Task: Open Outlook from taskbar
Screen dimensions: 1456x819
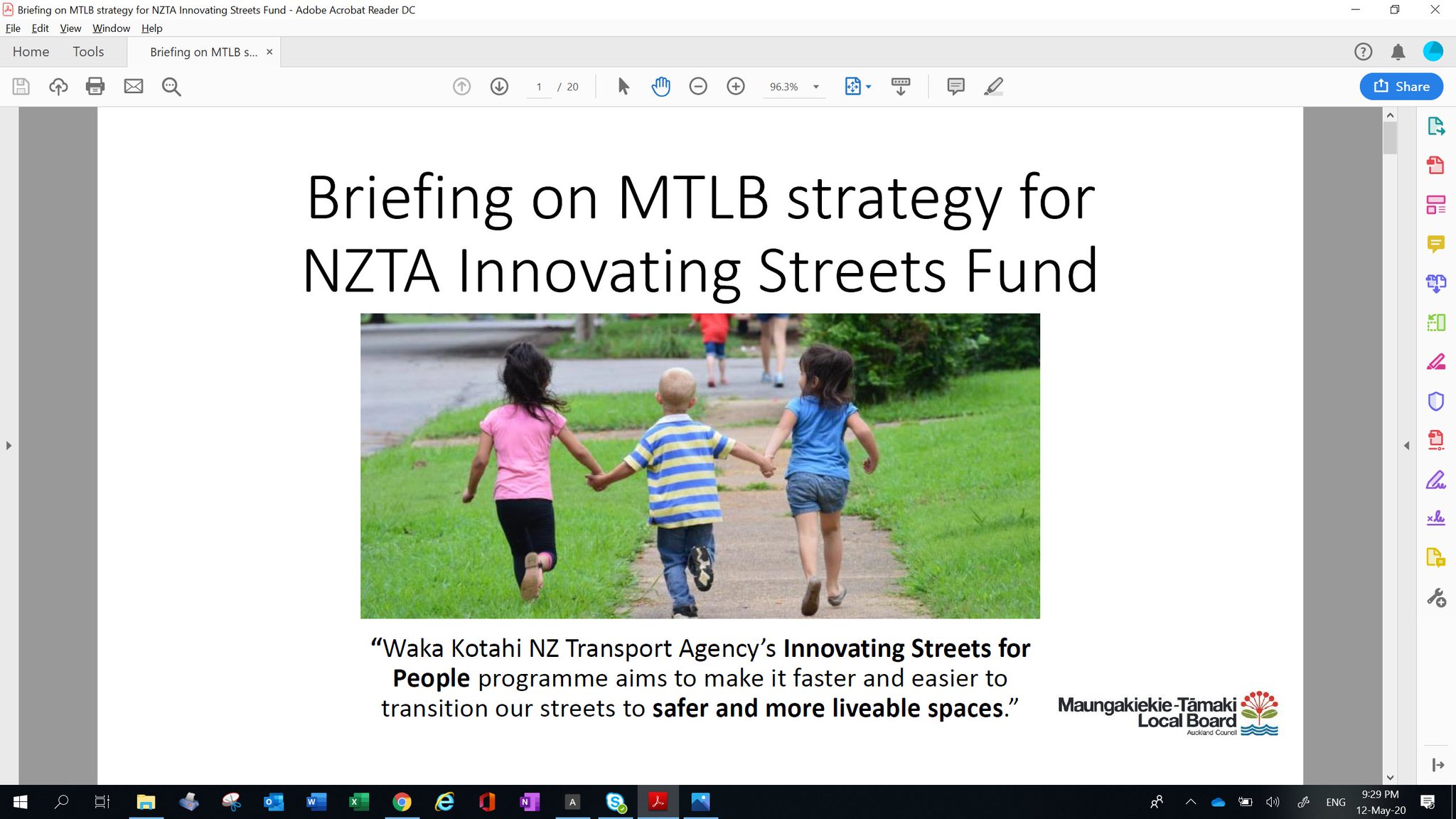Action: (274, 802)
